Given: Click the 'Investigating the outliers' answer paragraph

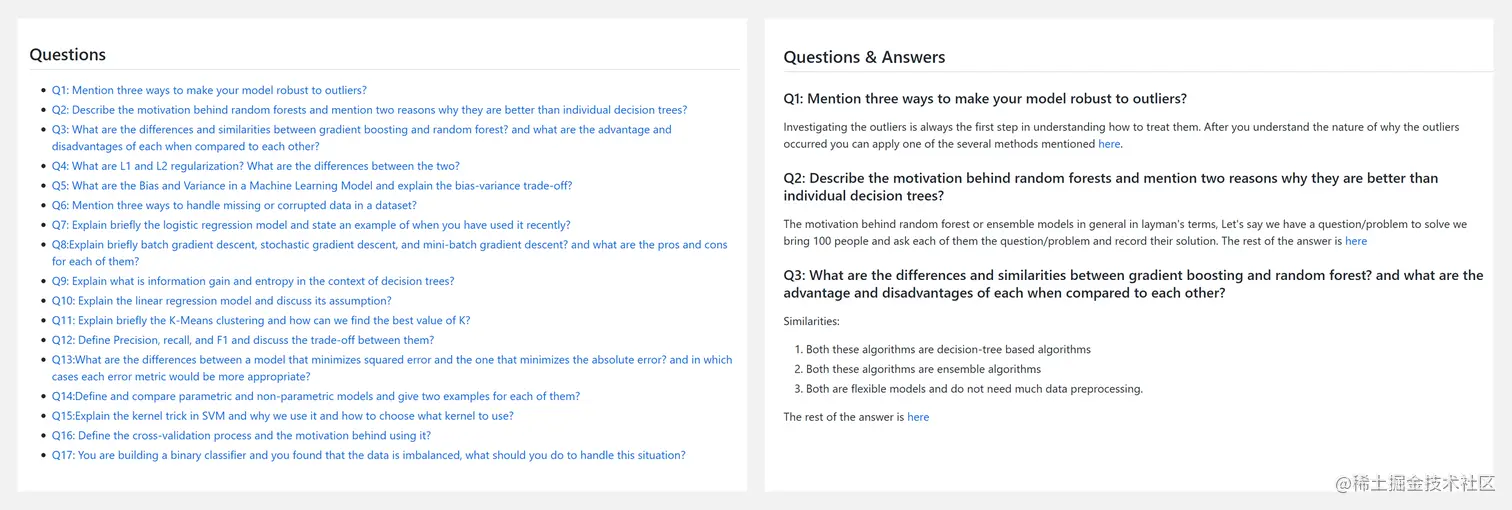Looking at the screenshot, I should pyautogui.click(x=1121, y=135).
